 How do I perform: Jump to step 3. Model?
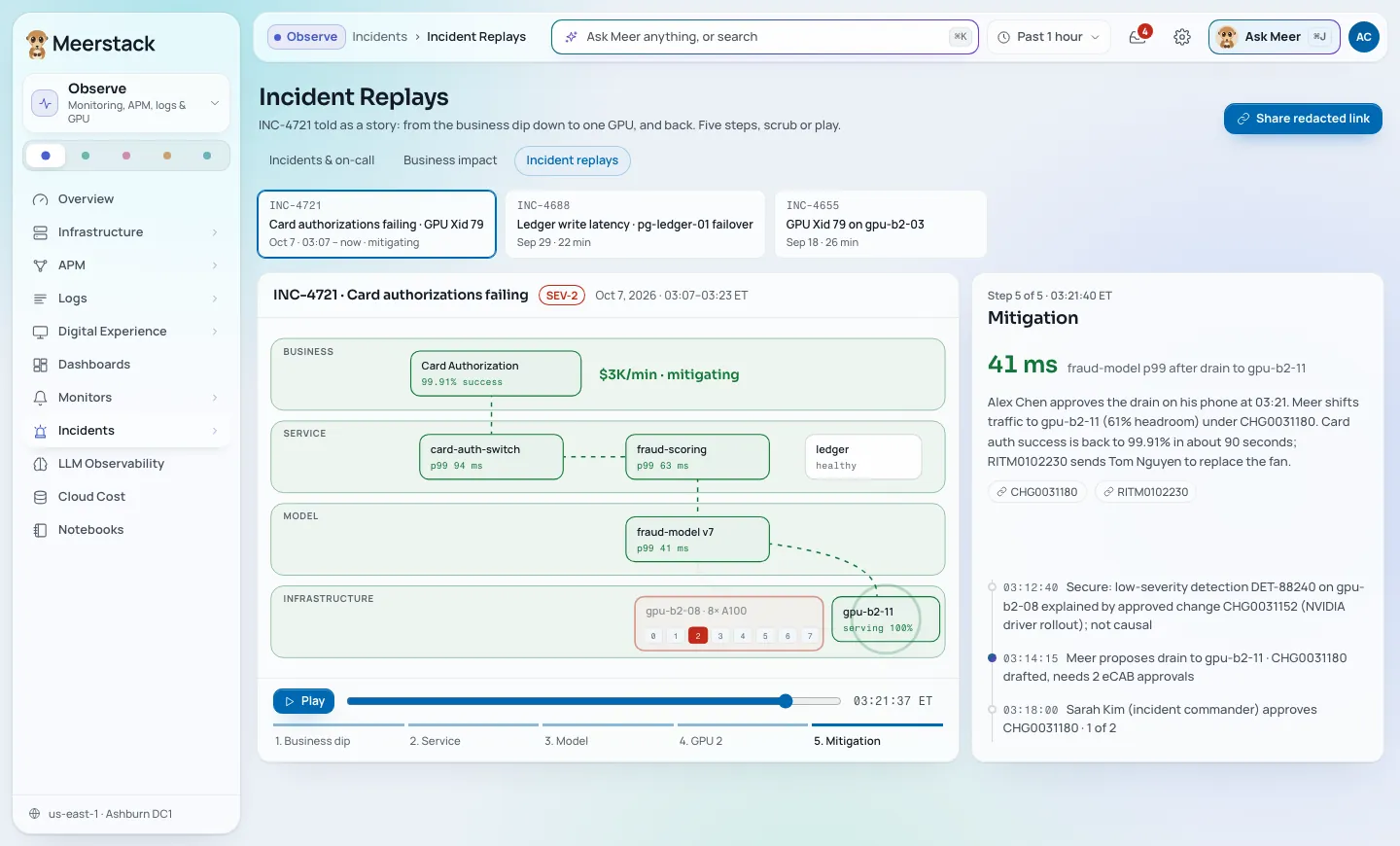[x=608, y=736]
